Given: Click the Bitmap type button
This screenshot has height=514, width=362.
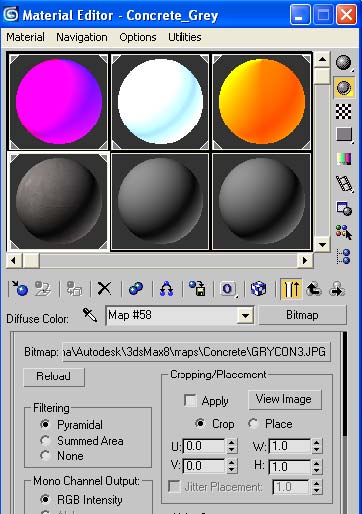Looking at the screenshot, I should [x=302, y=315].
